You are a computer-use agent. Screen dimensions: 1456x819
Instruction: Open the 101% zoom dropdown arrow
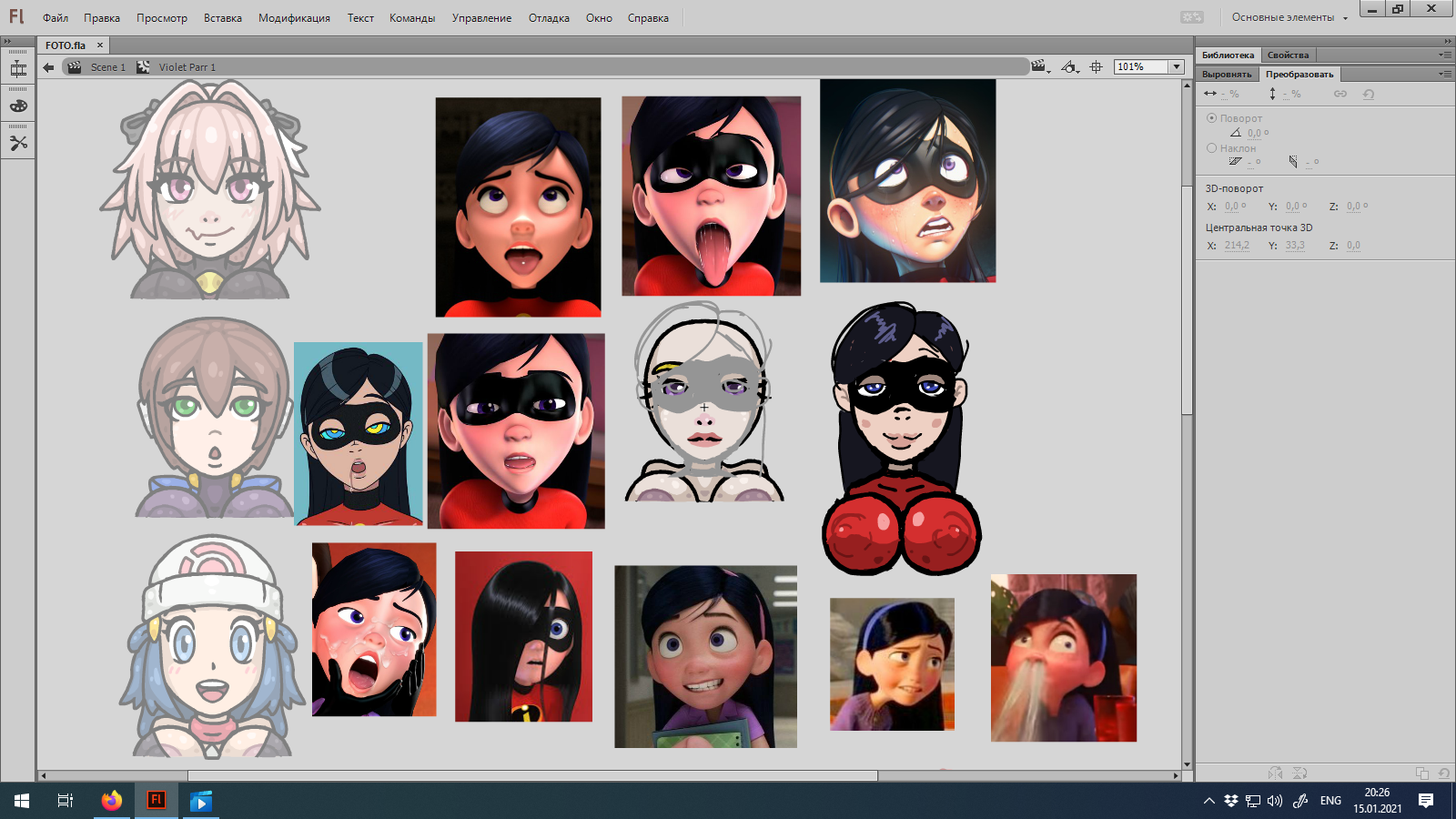(1177, 66)
